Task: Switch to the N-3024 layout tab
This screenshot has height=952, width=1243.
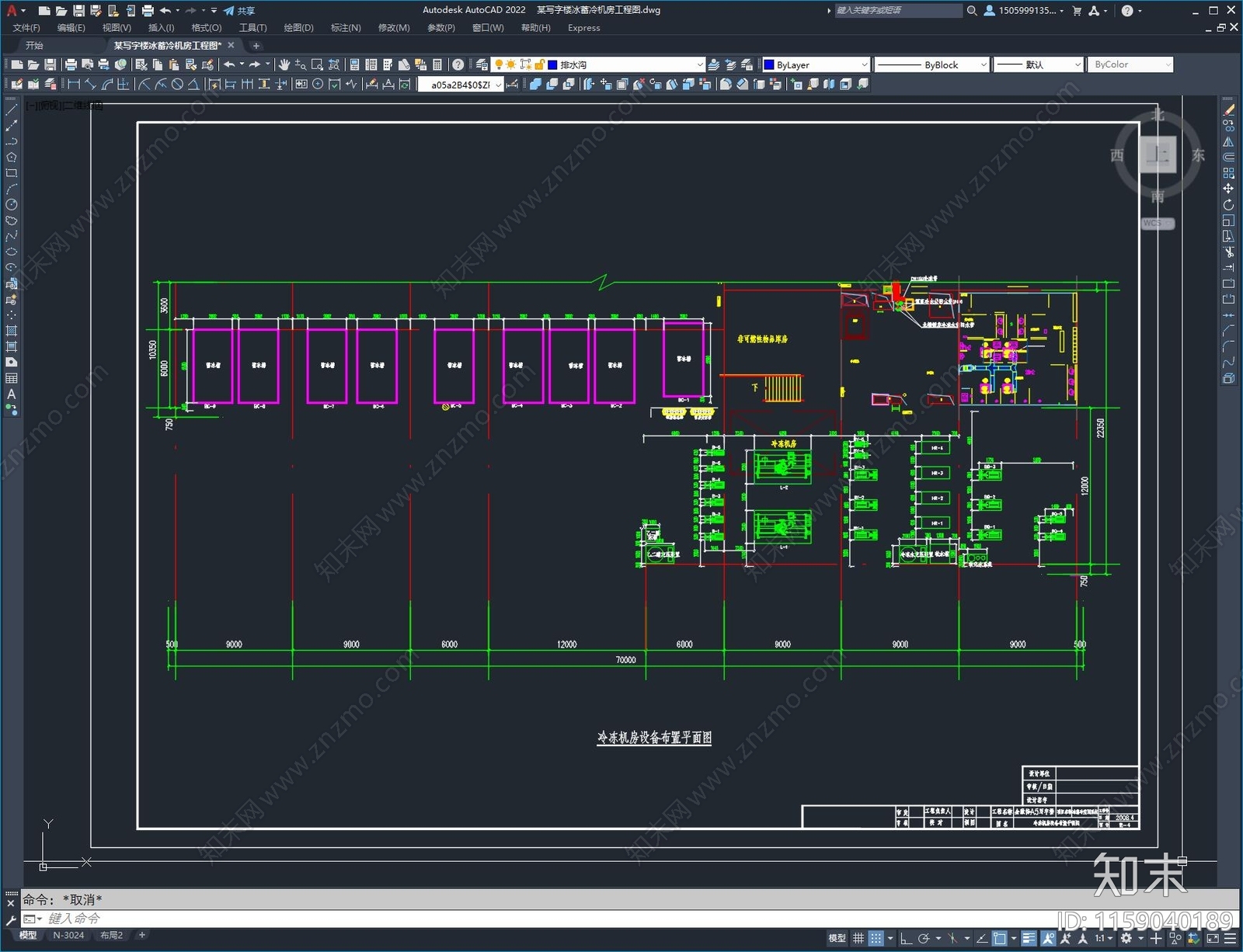Action: pos(68,935)
